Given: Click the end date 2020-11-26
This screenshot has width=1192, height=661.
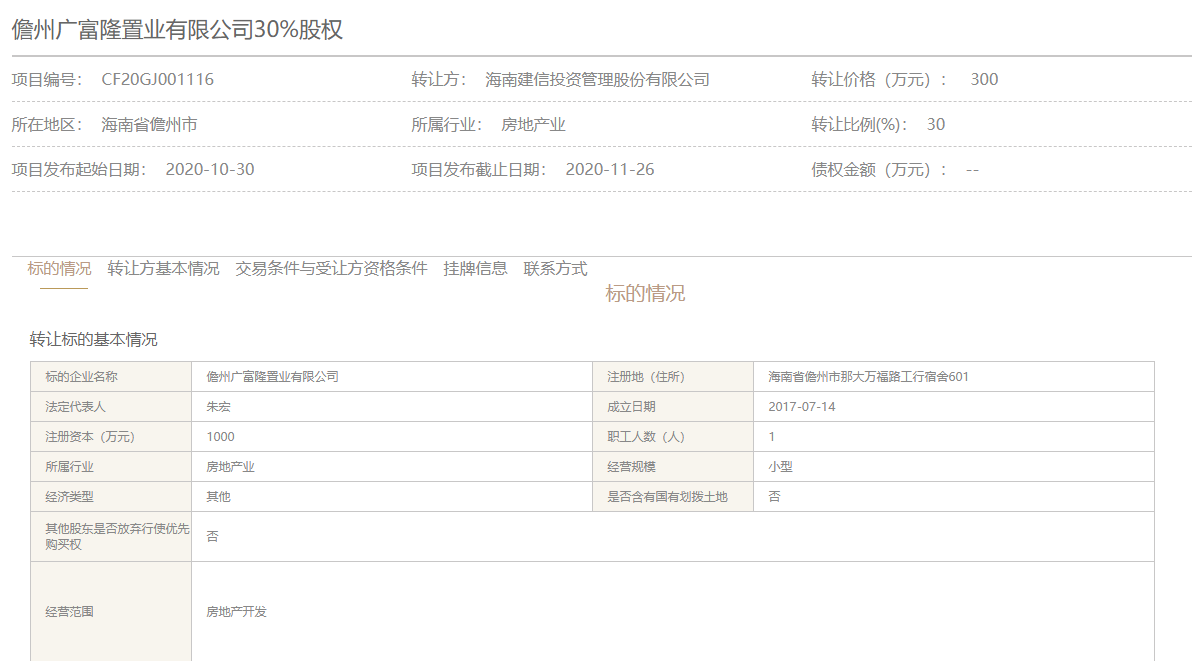Looking at the screenshot, I should (613, 168).
